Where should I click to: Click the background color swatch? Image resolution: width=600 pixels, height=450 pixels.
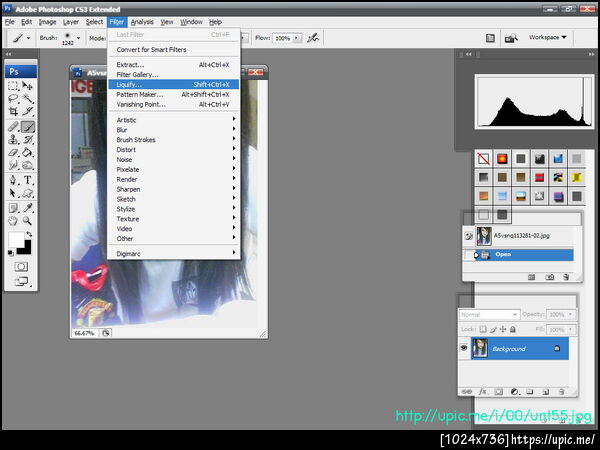click(26, 249)
